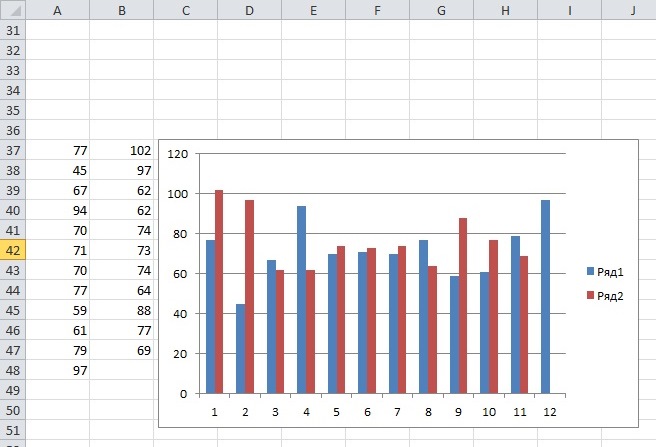Click cell B45 containing 88

[122, 310]
